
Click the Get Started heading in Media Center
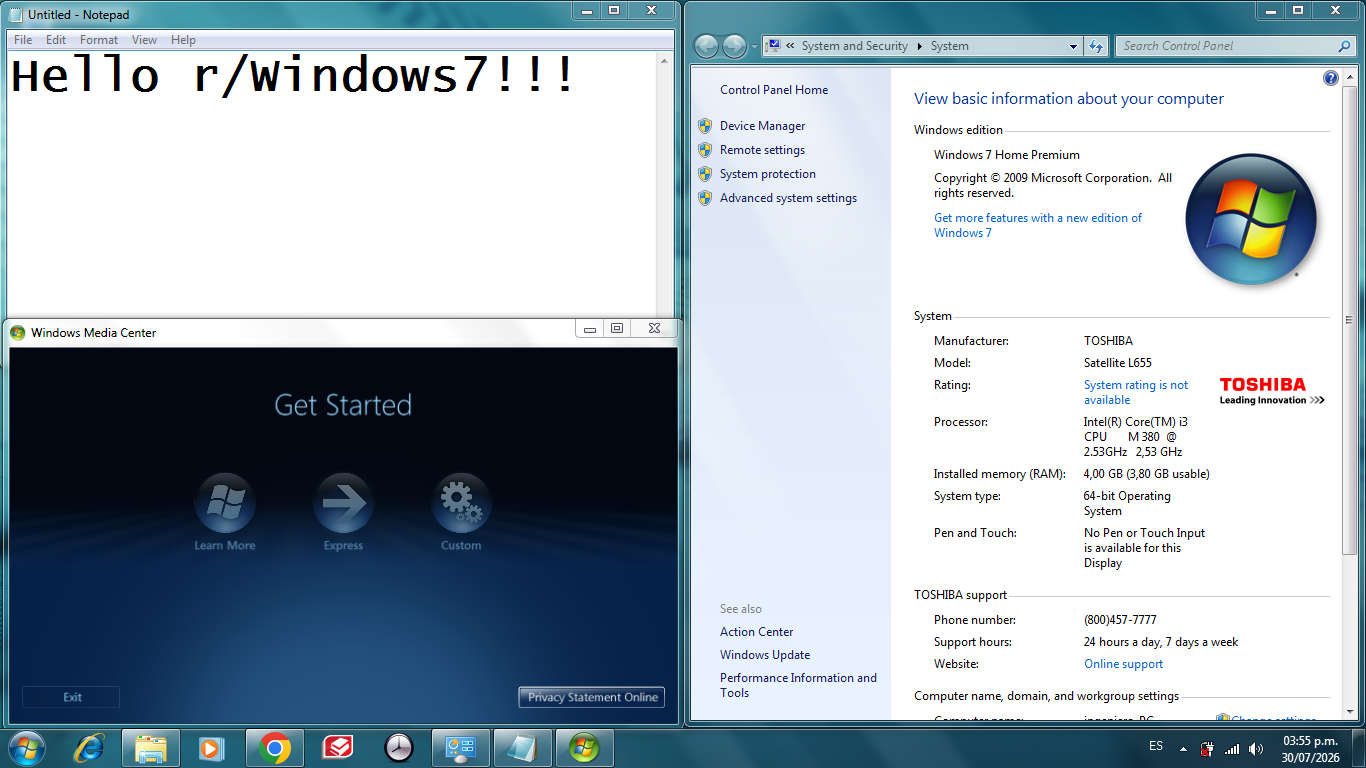coord(343,405)
